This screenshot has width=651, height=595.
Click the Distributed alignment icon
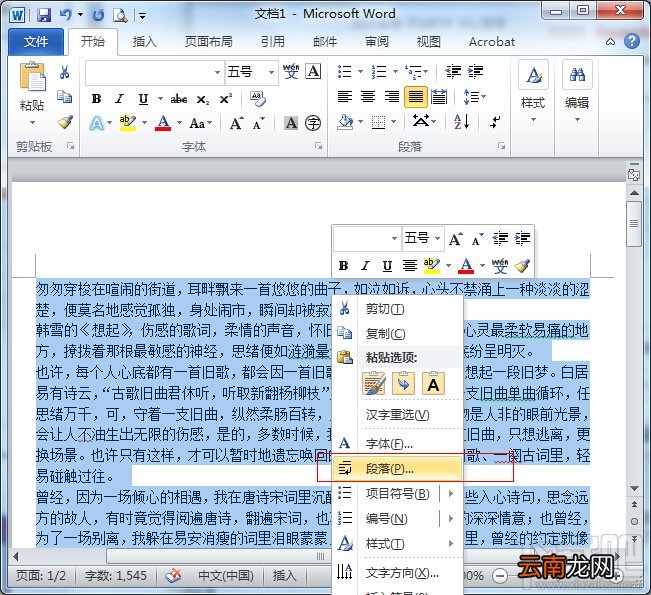[439, 97]
